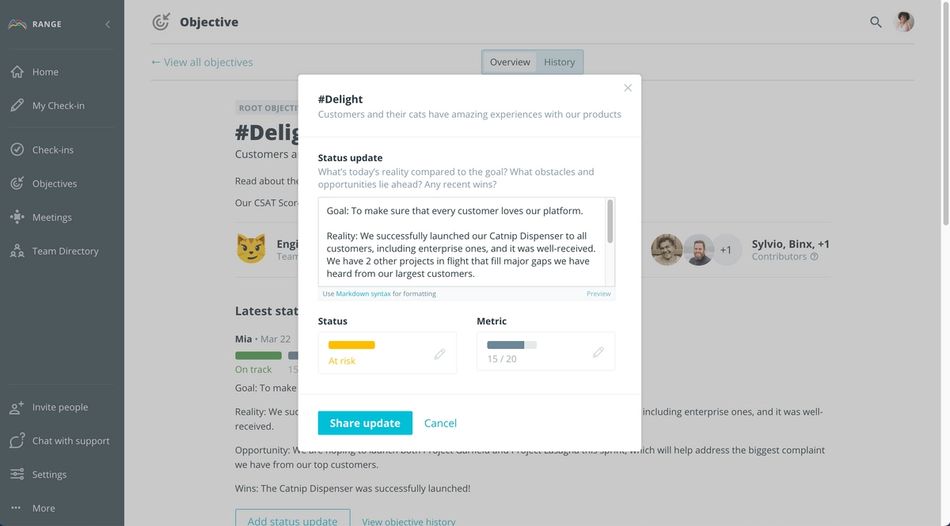Image resolution: width=950 pixels, height=526 pixels.
Task: Open user profile avatar menu
Action: coord(905,22)
